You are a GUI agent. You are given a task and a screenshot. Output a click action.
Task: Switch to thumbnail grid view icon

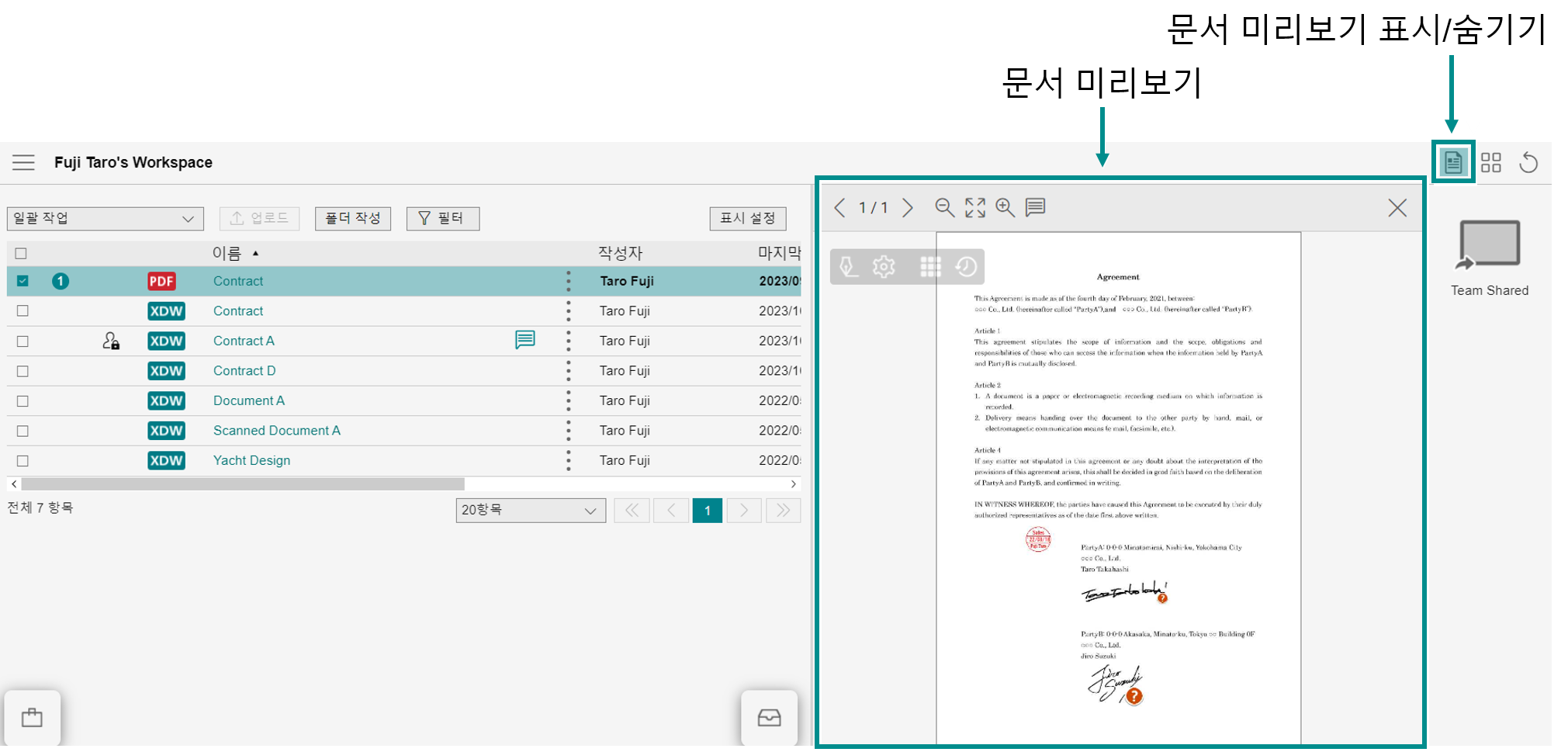[1490, 162]
